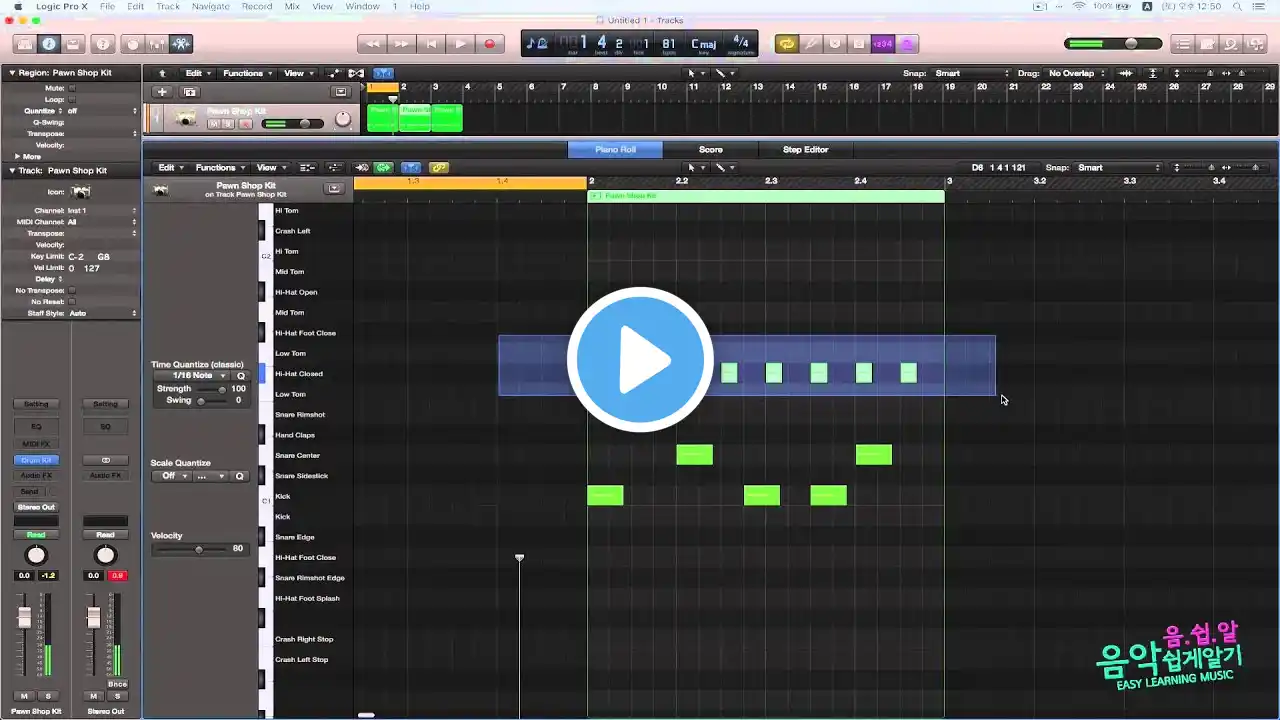Open Piano Roll Edit menu
The width and height of the screenshot is (1280, 720).
click(170, 168)
